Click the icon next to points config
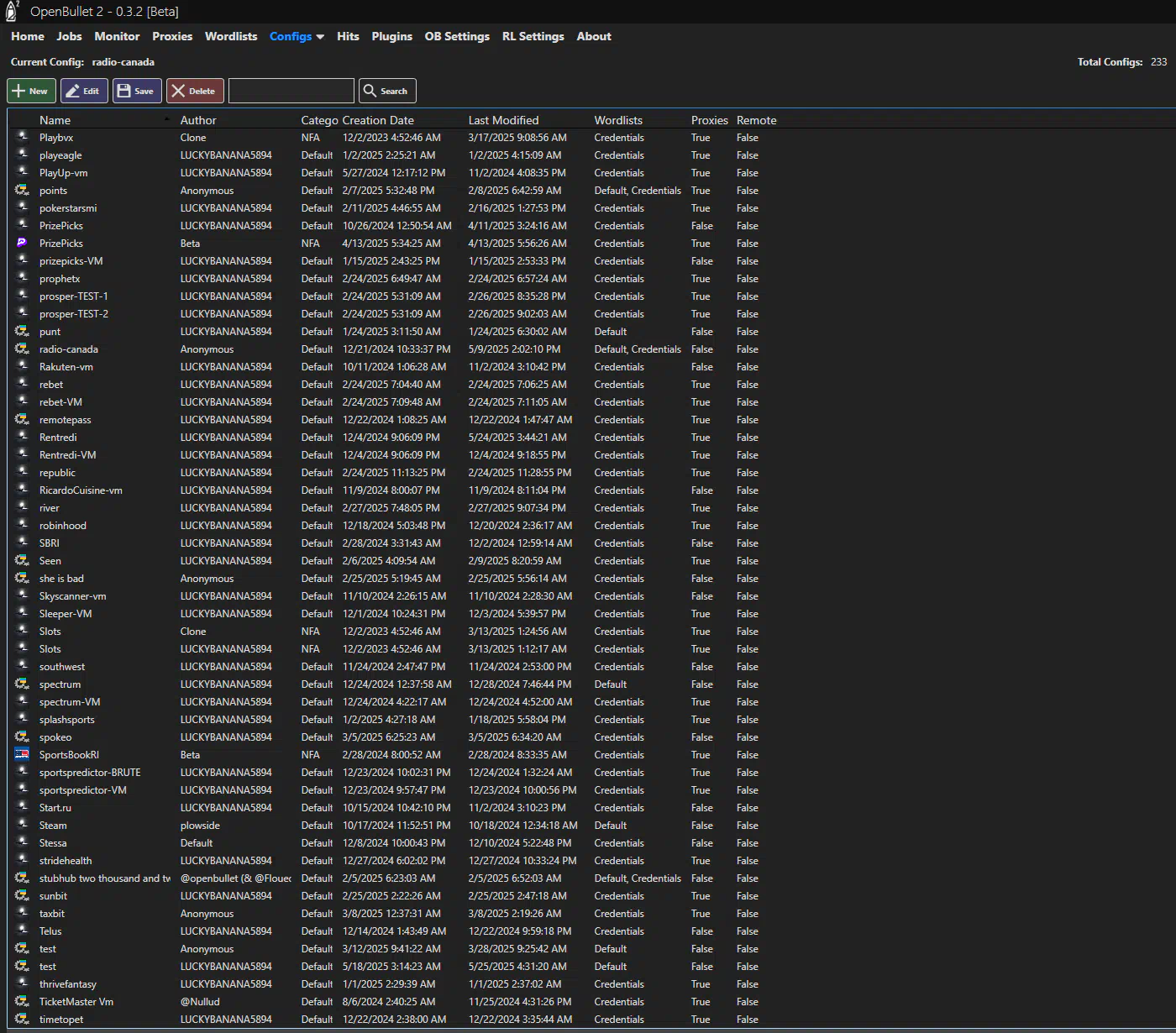The width and height of the screenshot is (1176, 1033). [x=23, y=190]
